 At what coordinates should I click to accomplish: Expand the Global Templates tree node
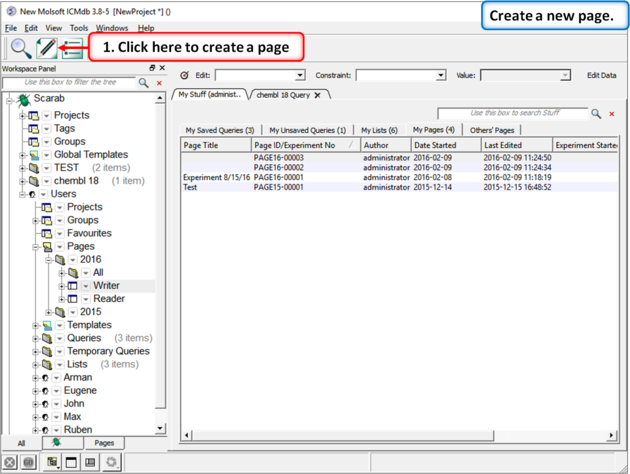click(x=22, y=155)
